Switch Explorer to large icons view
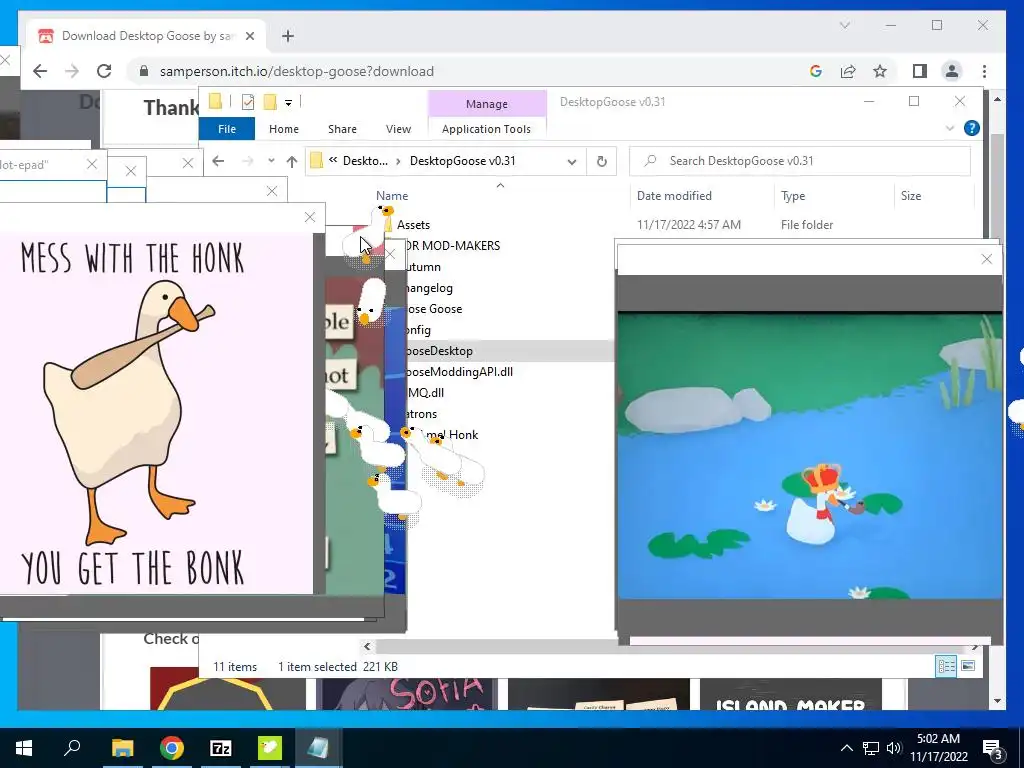1024x768 pixels. click(x=968, y=666)
